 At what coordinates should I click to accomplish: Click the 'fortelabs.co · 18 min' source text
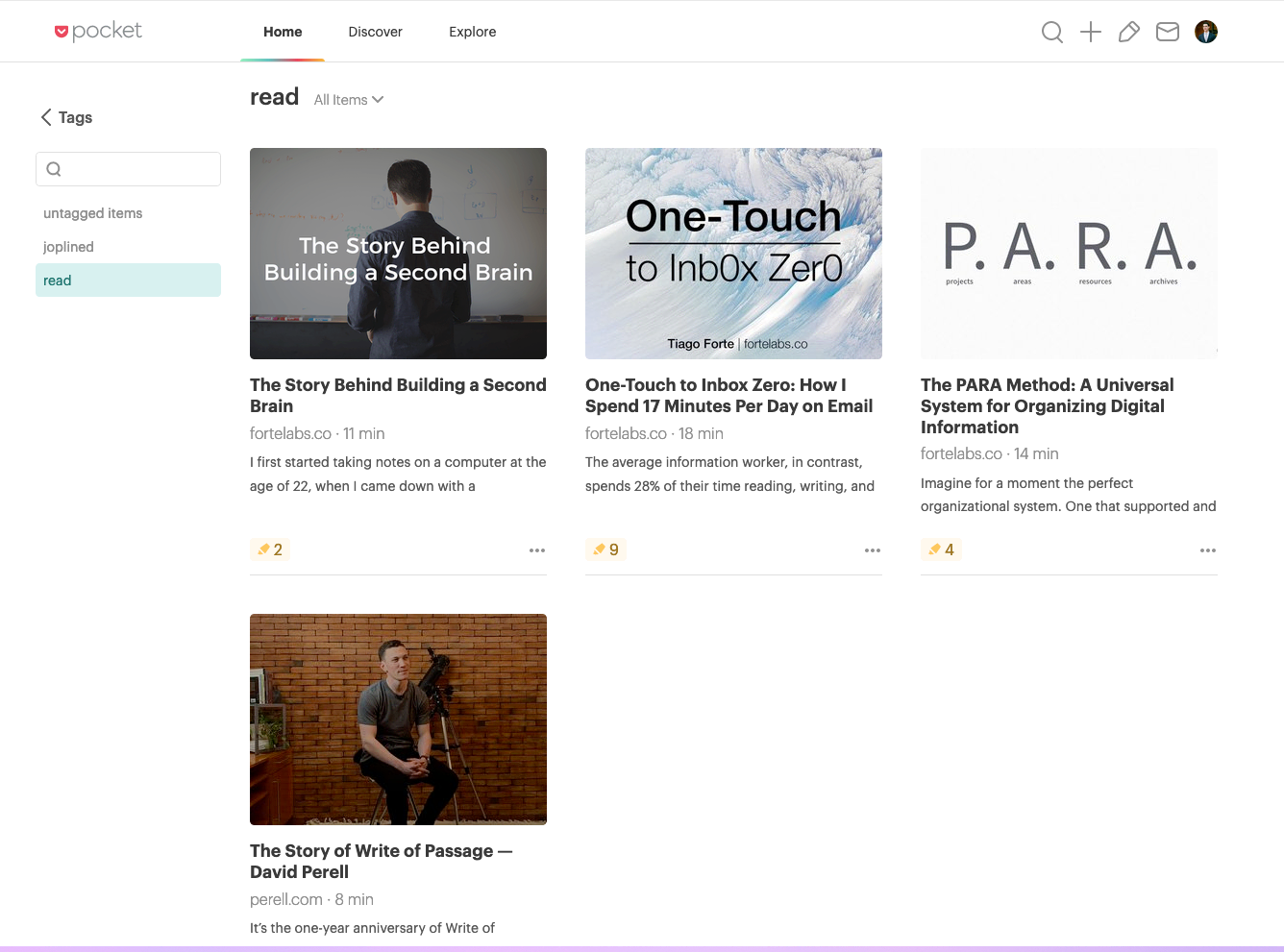654,434
